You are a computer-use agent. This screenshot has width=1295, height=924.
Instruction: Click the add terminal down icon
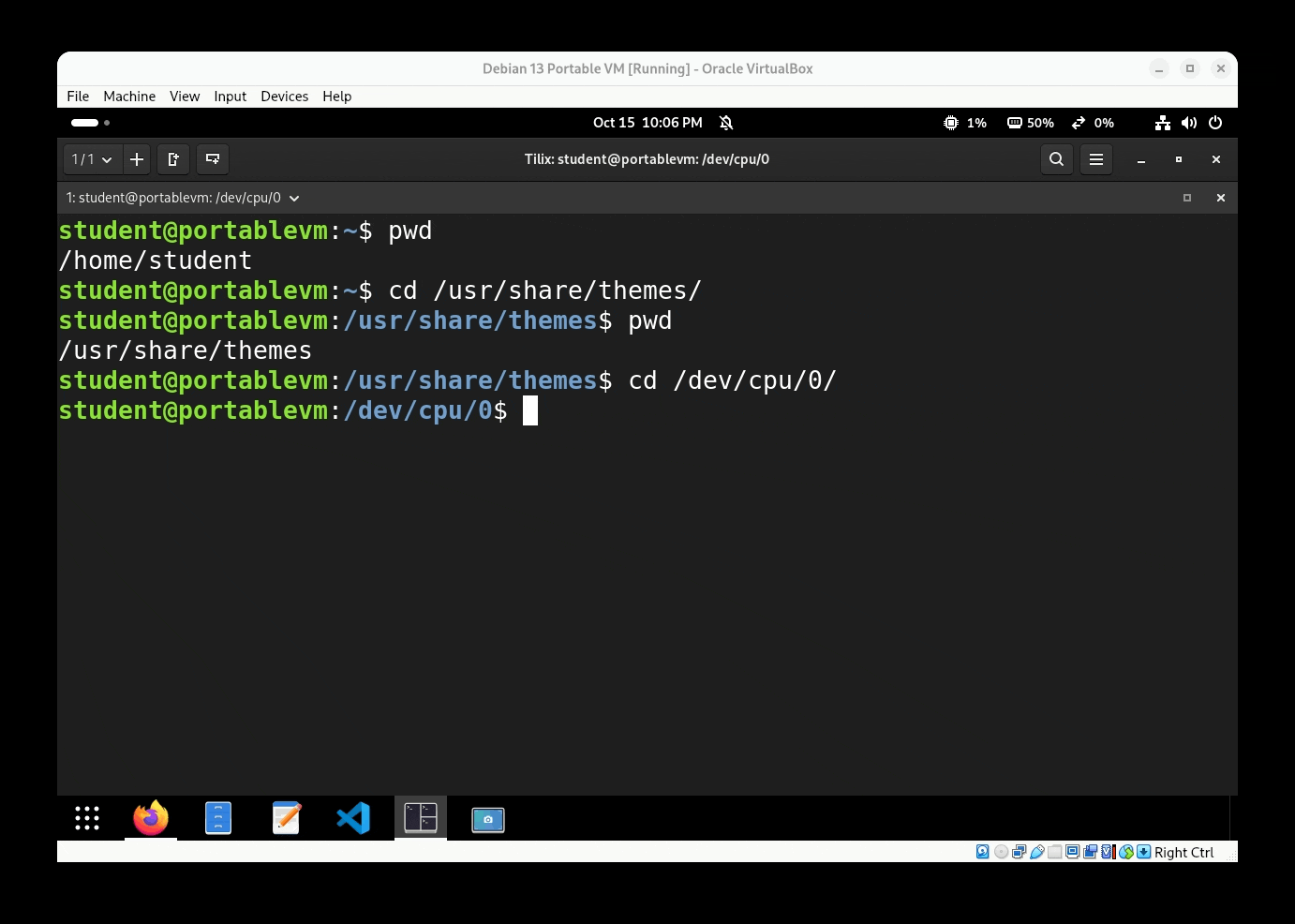pos(213,159)
